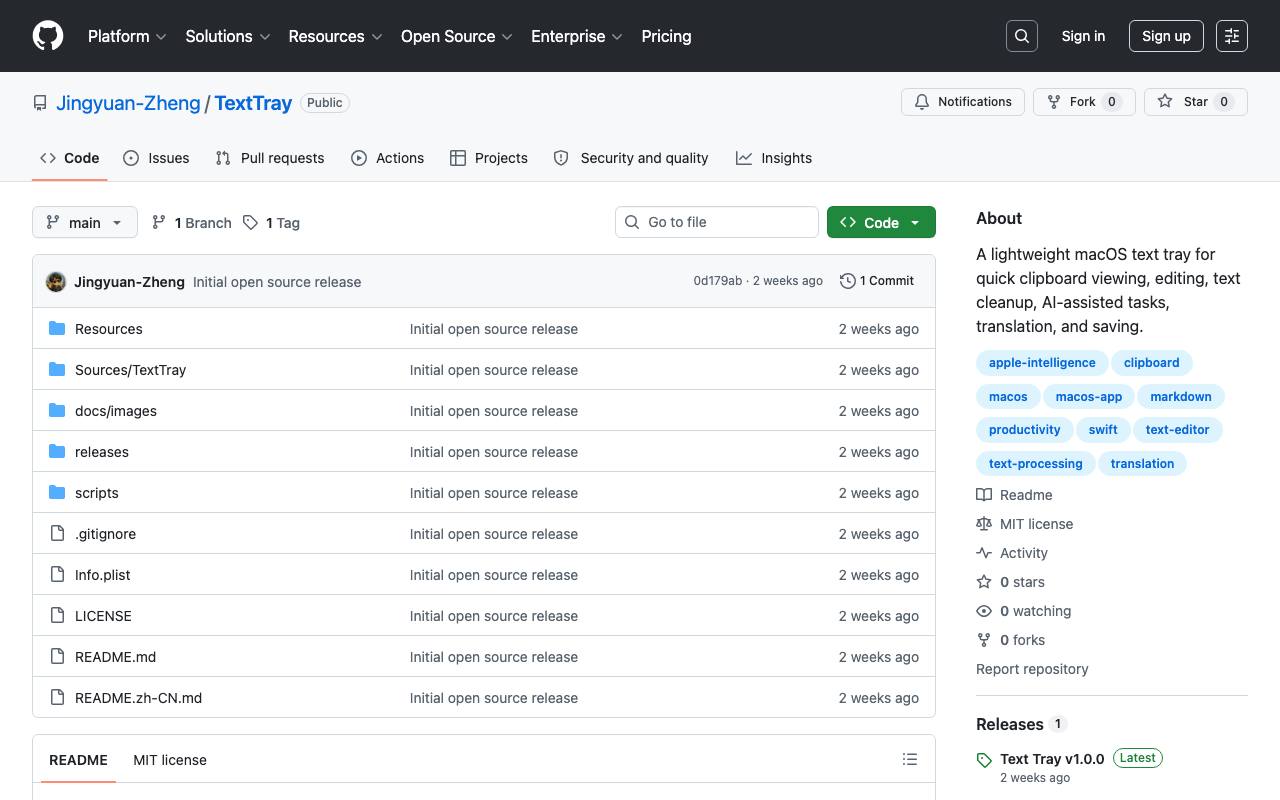
Task: Click the clipboard topic tag
Action: (1151, 363)
